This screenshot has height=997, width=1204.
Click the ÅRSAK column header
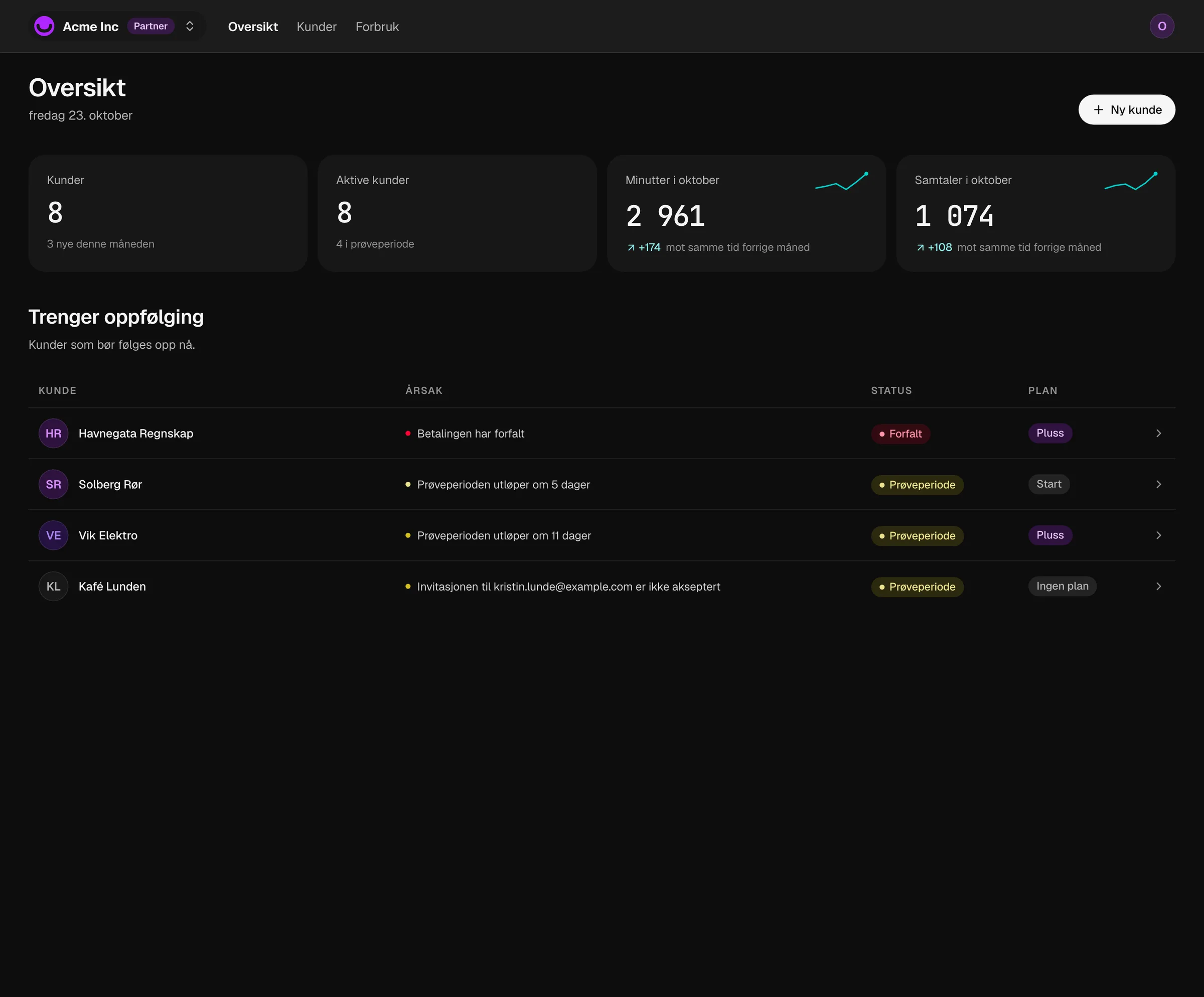tap(424, 390)
